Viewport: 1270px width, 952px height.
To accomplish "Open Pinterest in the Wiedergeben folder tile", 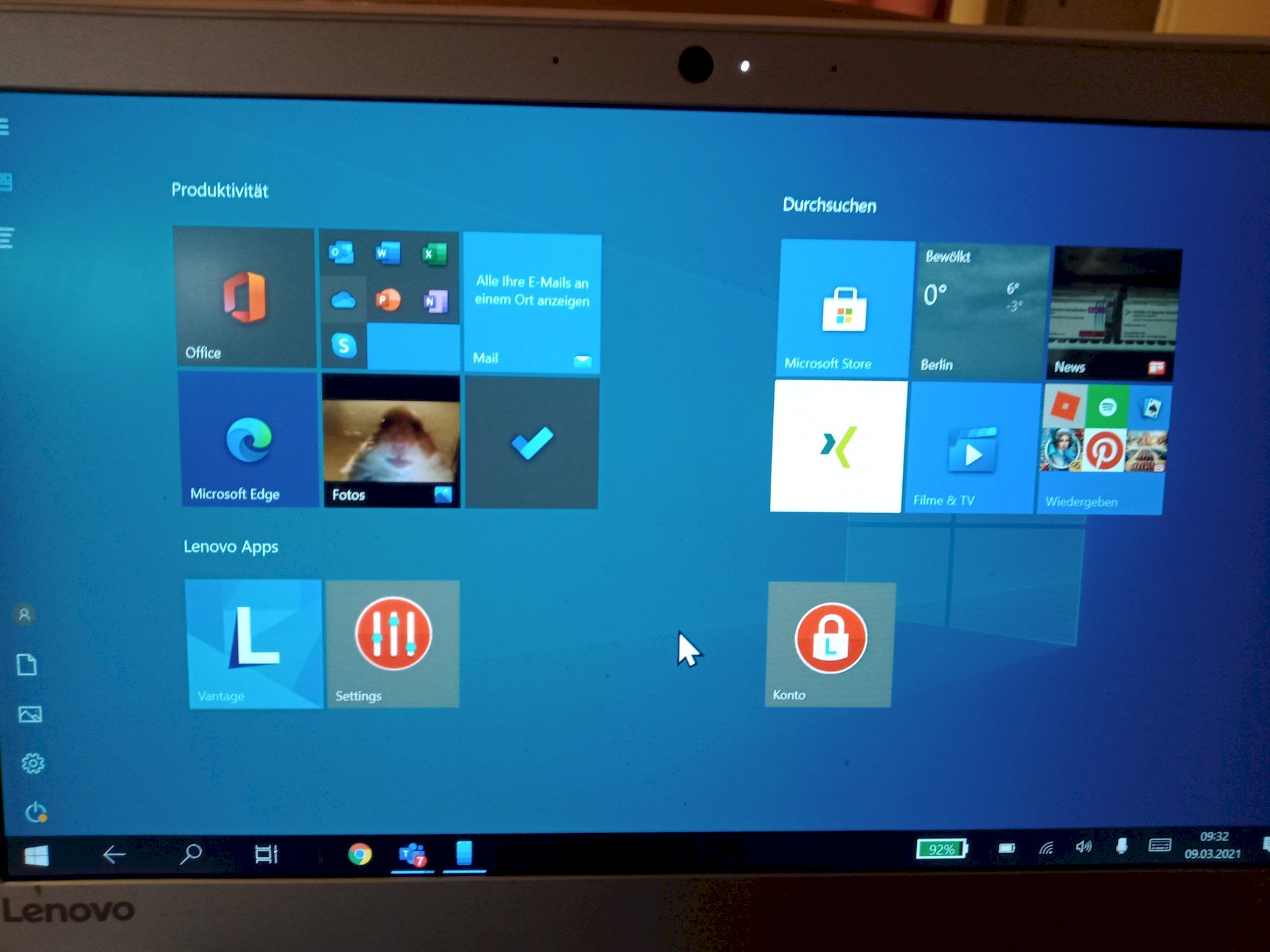I will click(x=1103, y=450).
